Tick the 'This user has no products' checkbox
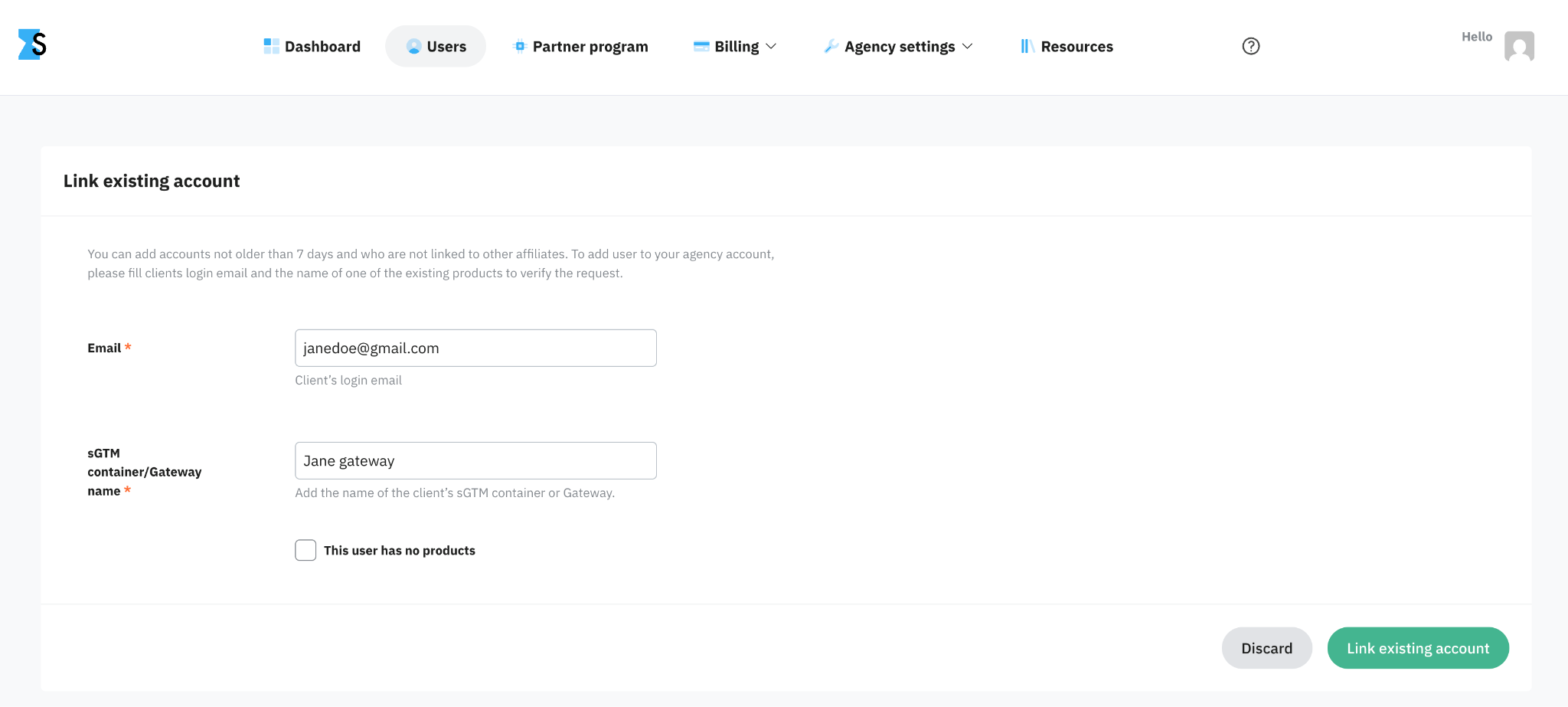 (305, 550)
